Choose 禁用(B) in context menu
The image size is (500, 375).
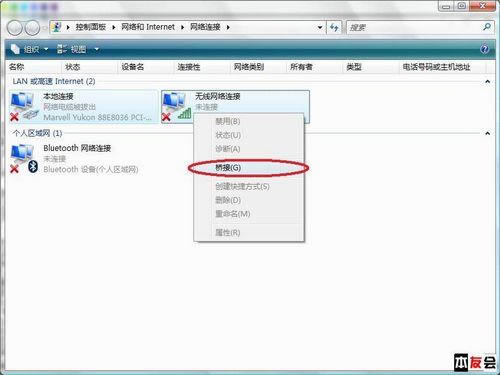(249, 121)
